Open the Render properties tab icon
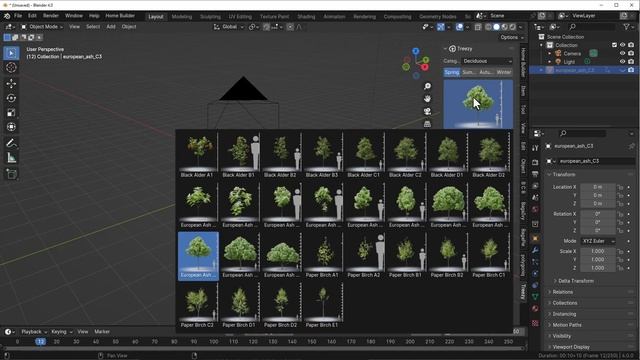Viewport: 640px width, 360px height. (535, 162)
